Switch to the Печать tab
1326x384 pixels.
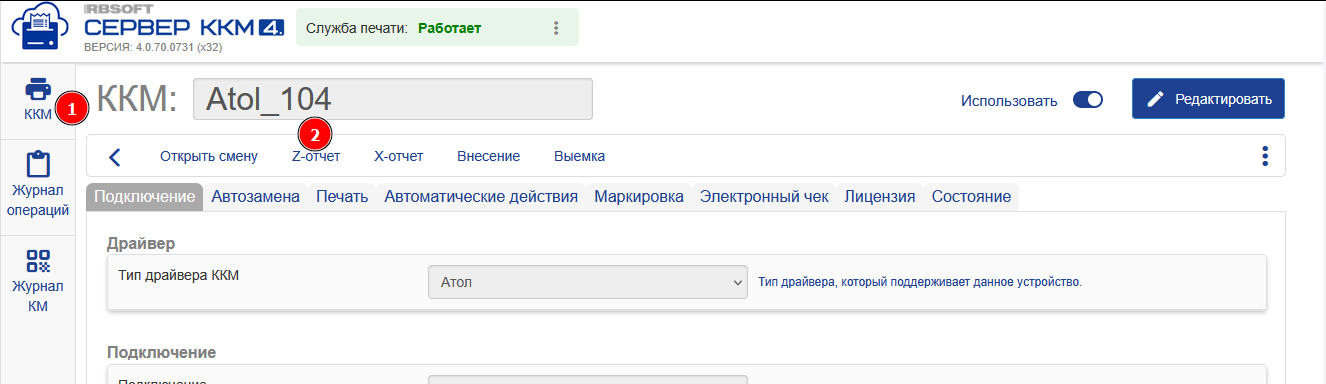(342, 197)
